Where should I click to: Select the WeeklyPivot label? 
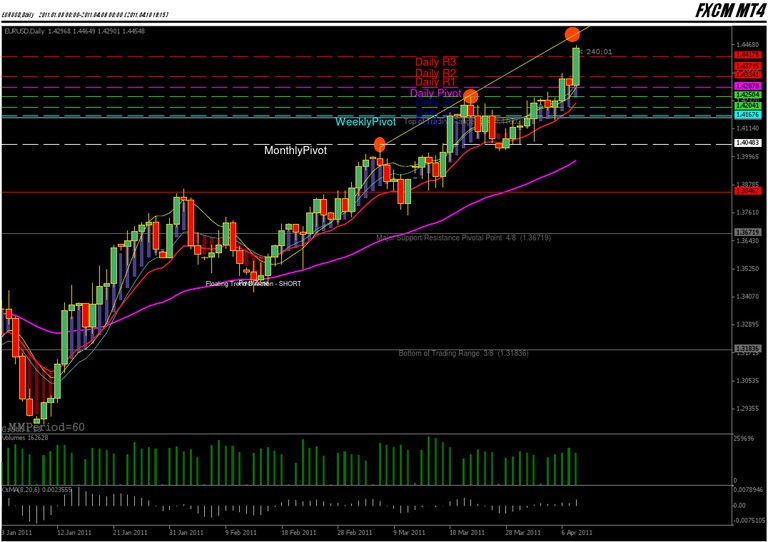point(365,122)
